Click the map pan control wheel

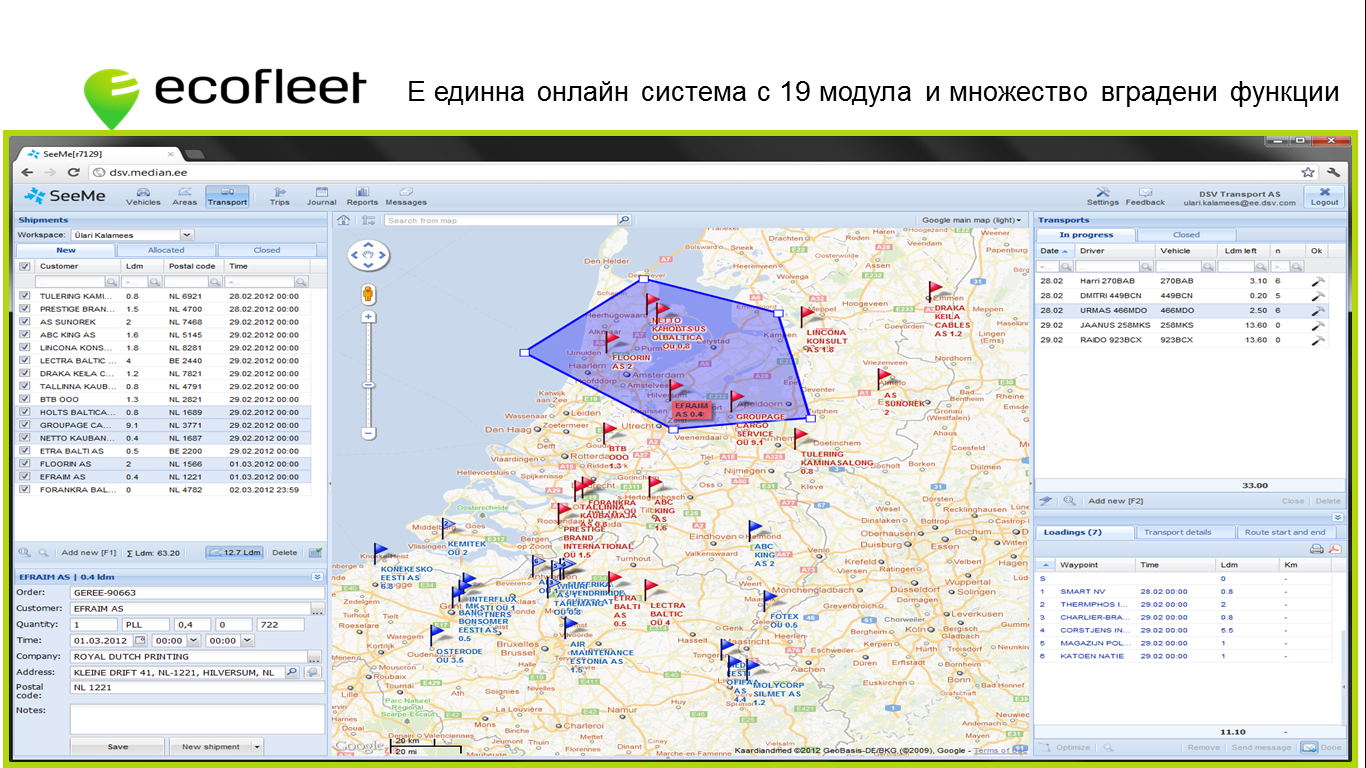click(367, 256)
